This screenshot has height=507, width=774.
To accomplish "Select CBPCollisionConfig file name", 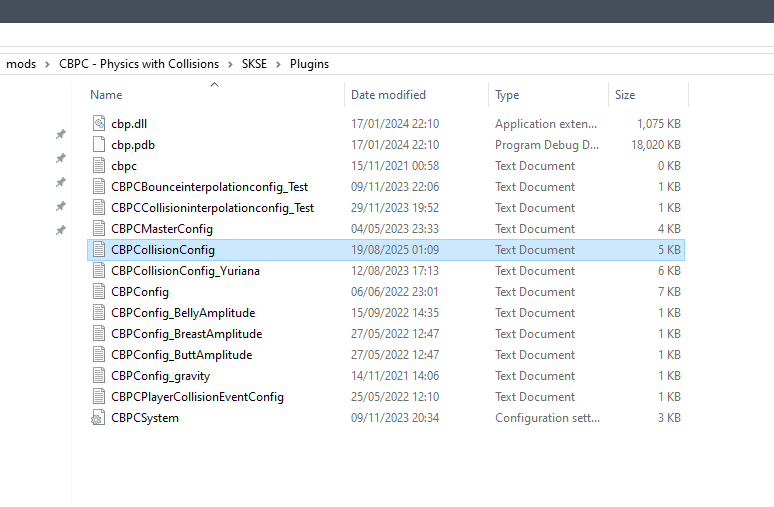I will pos(163,250).
